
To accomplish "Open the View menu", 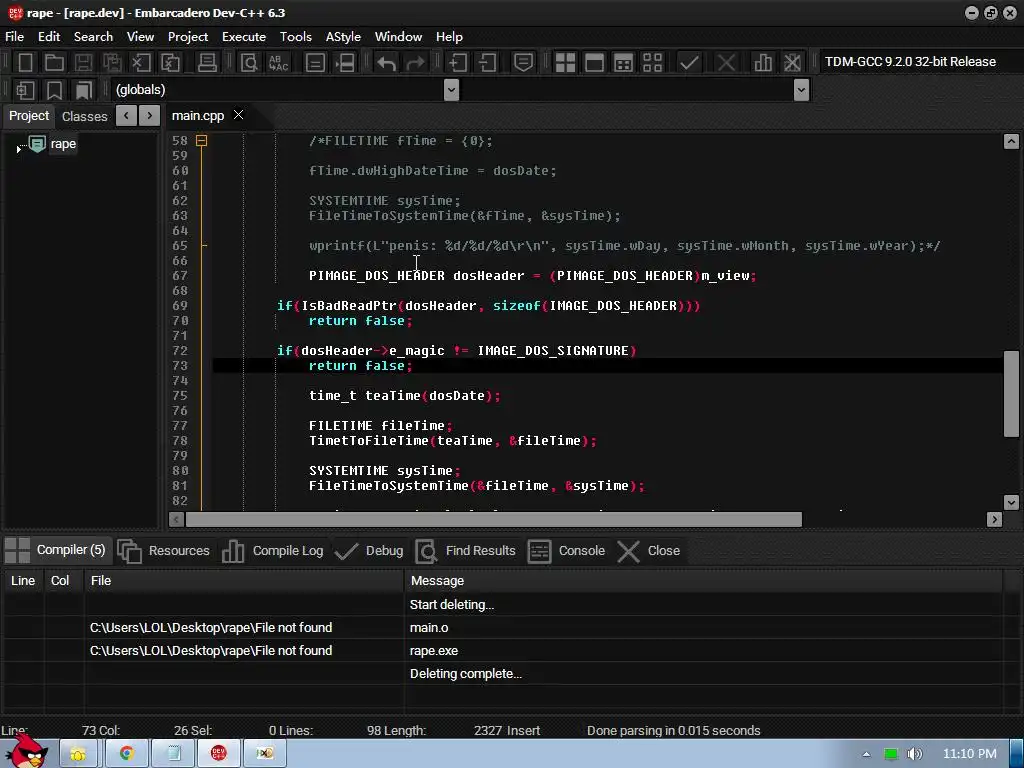I will tap(140, 37).
